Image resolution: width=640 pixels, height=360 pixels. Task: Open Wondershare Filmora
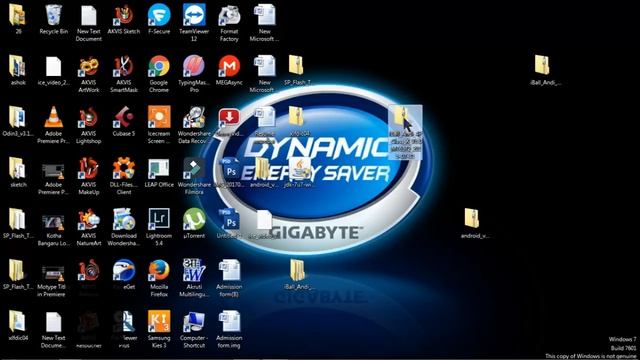(194, 168)
